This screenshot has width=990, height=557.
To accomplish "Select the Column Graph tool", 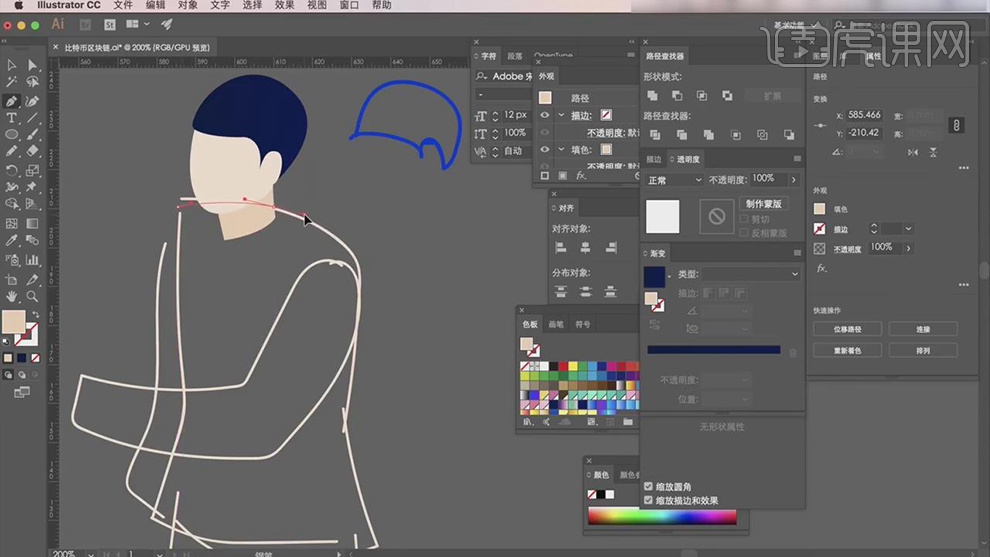I will coord(32,260).
